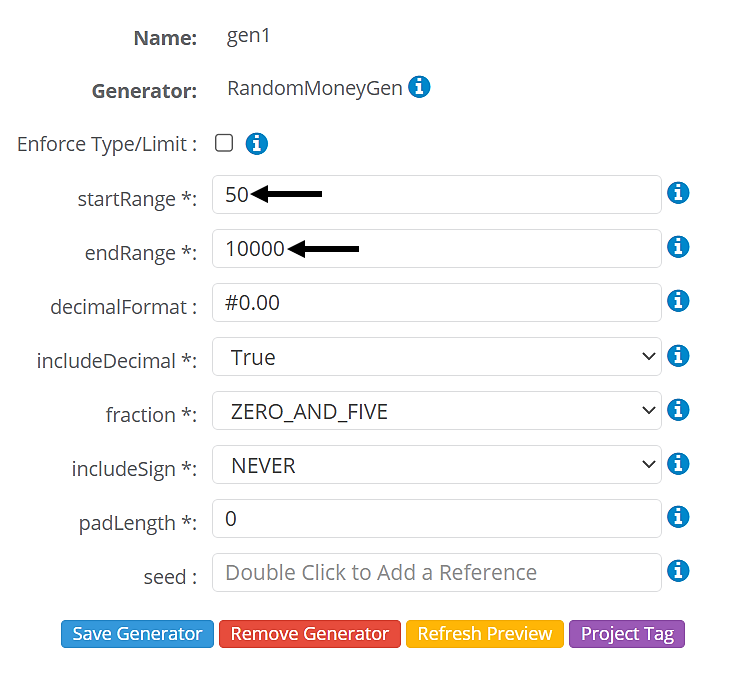Screen dimensions: 733x678
Task: Focus the decimalFormat input with #0.00
Action: click(x=437, y=303)
